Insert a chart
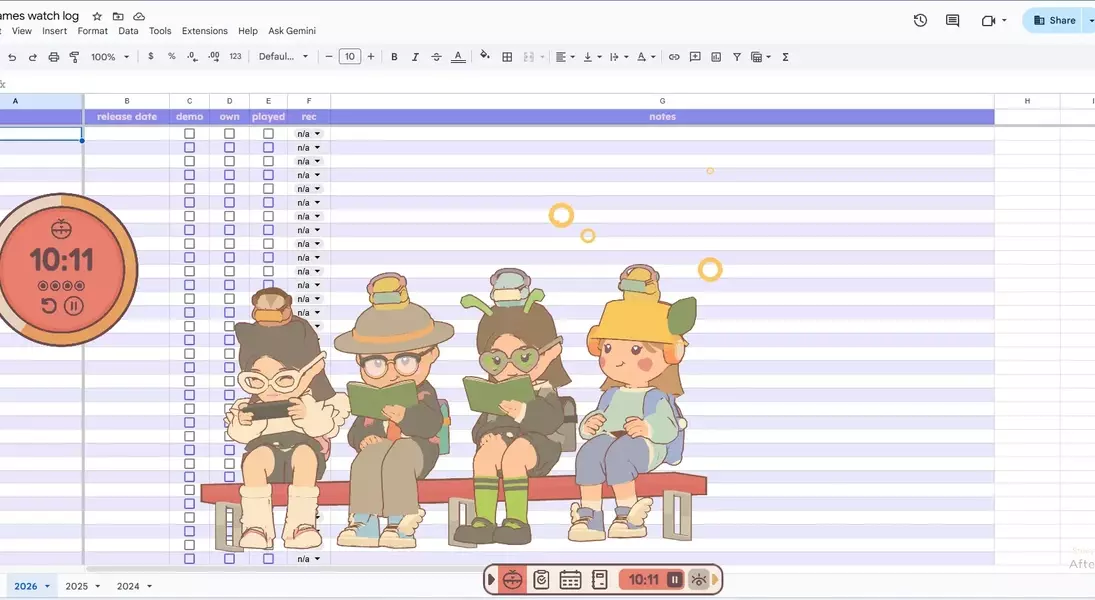 click(x=715, y=57)
